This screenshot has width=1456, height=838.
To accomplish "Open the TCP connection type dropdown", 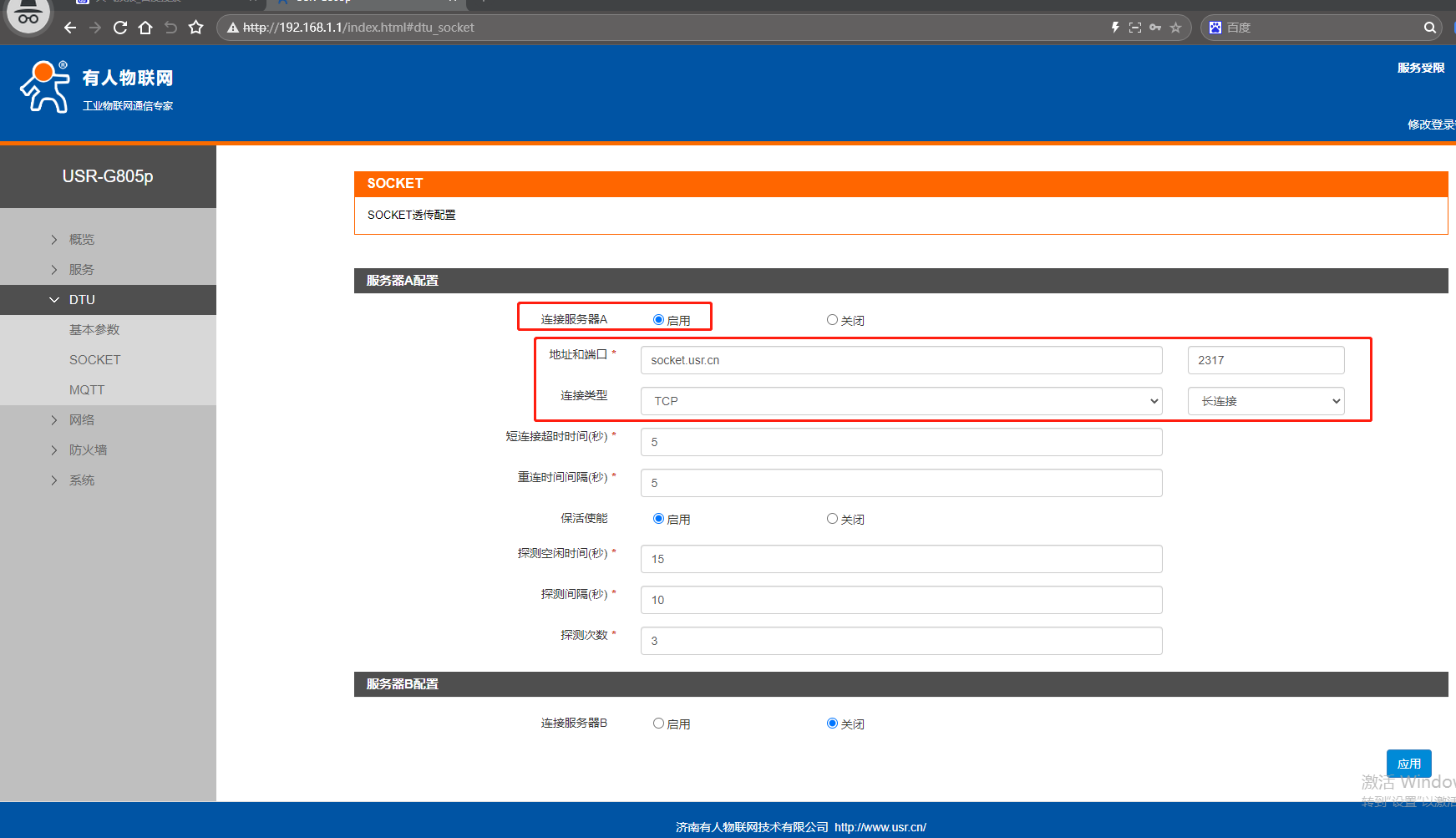I will (900, 401).
